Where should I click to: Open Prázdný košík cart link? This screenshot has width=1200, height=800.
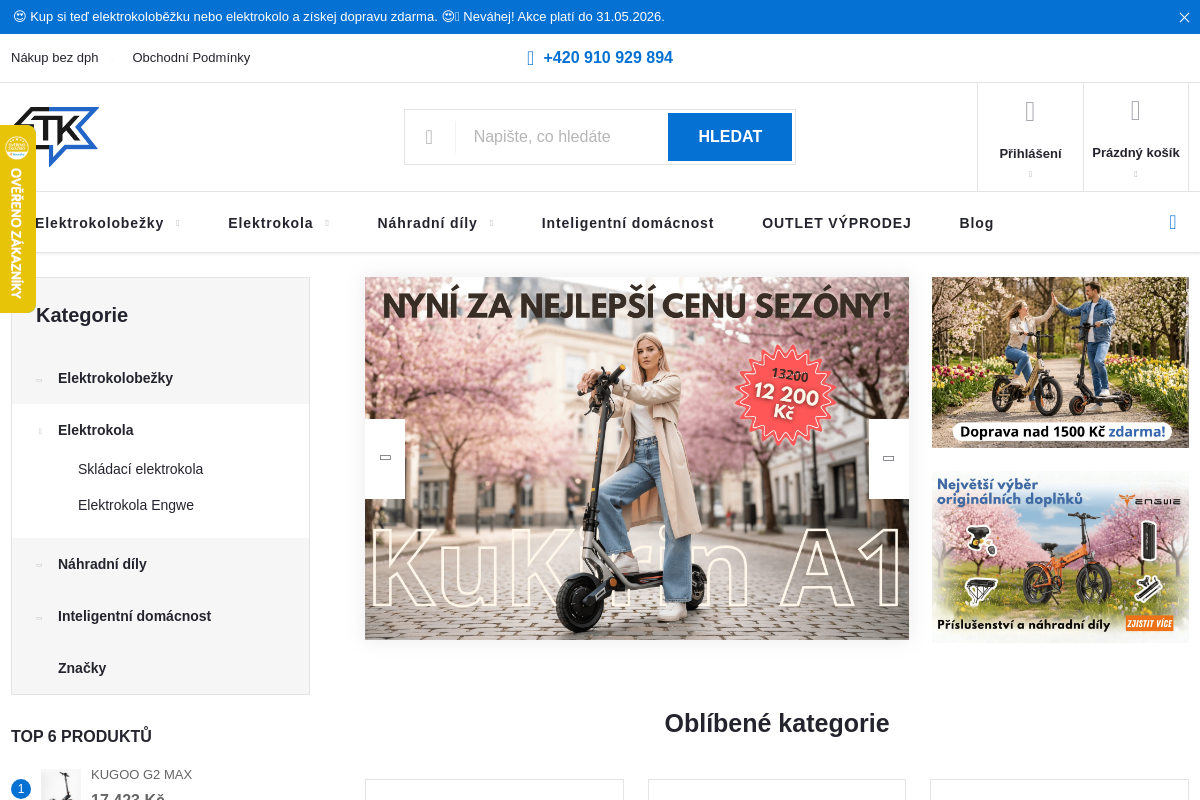pyautogui.click(x=1136, y=153)
